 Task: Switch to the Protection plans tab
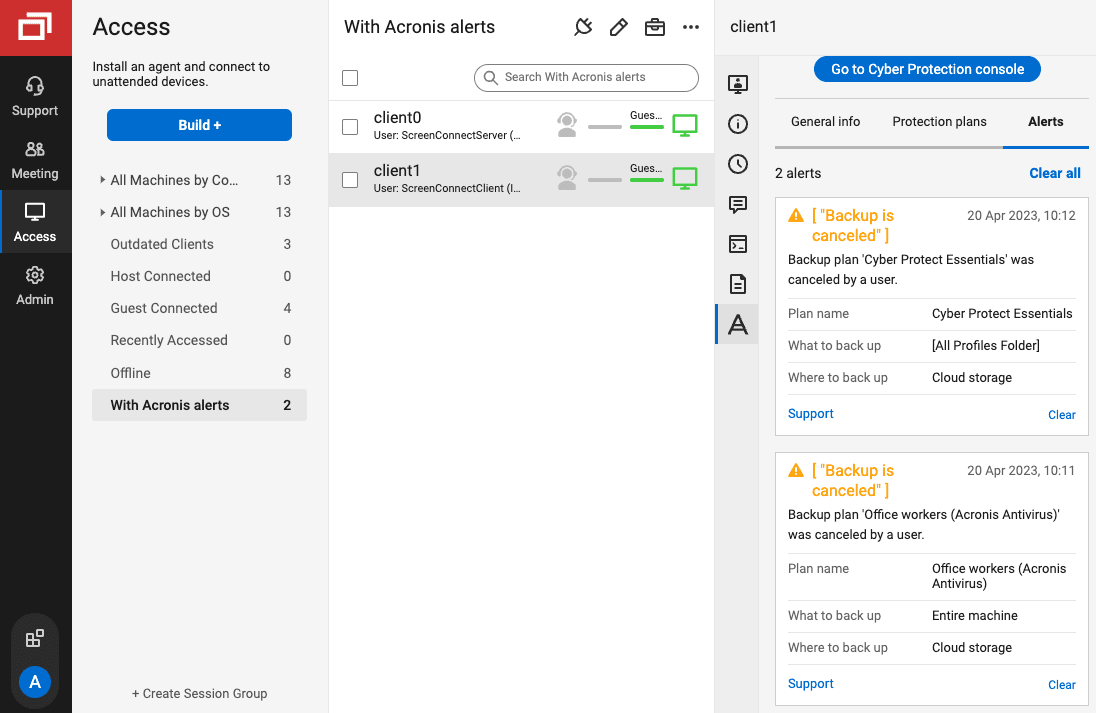(x=939, y=121)
